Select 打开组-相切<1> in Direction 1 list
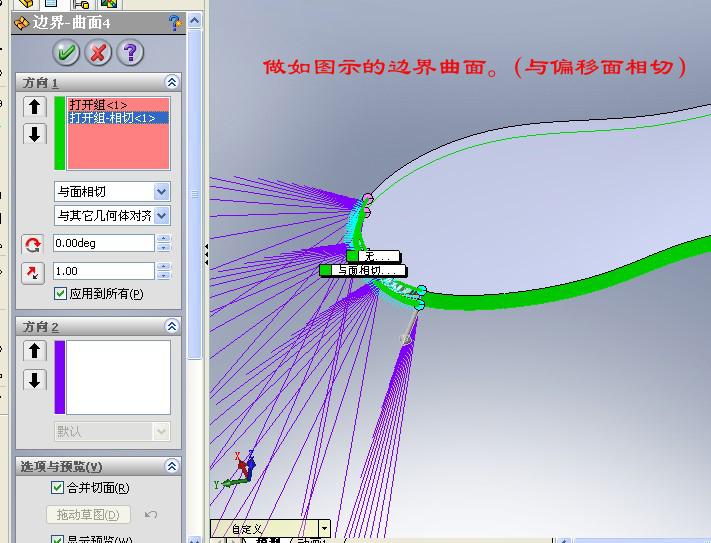This screenshot has width=711, height=543. point(118,118)
